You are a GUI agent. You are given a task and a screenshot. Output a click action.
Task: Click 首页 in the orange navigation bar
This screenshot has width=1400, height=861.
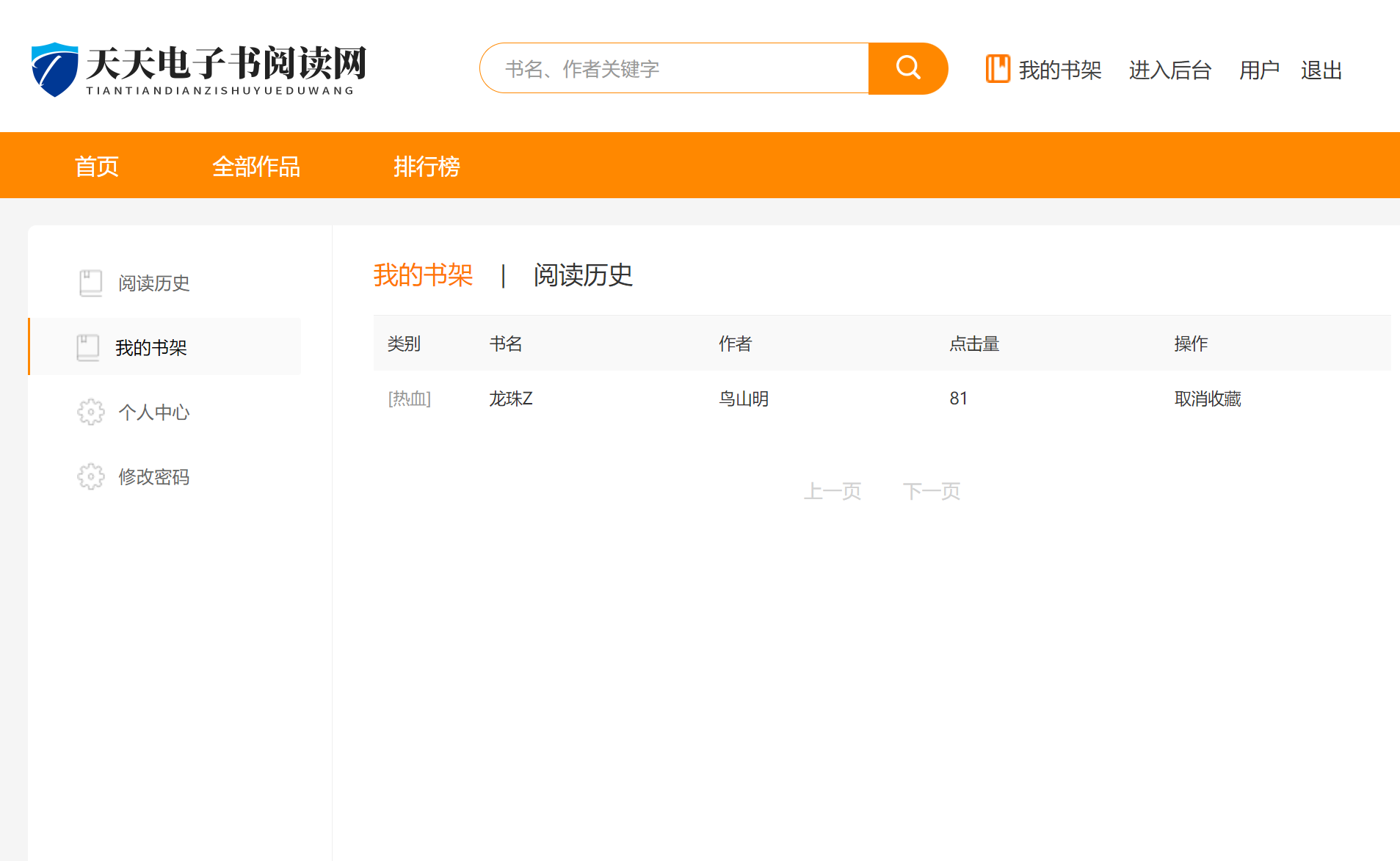click(96, 166)
